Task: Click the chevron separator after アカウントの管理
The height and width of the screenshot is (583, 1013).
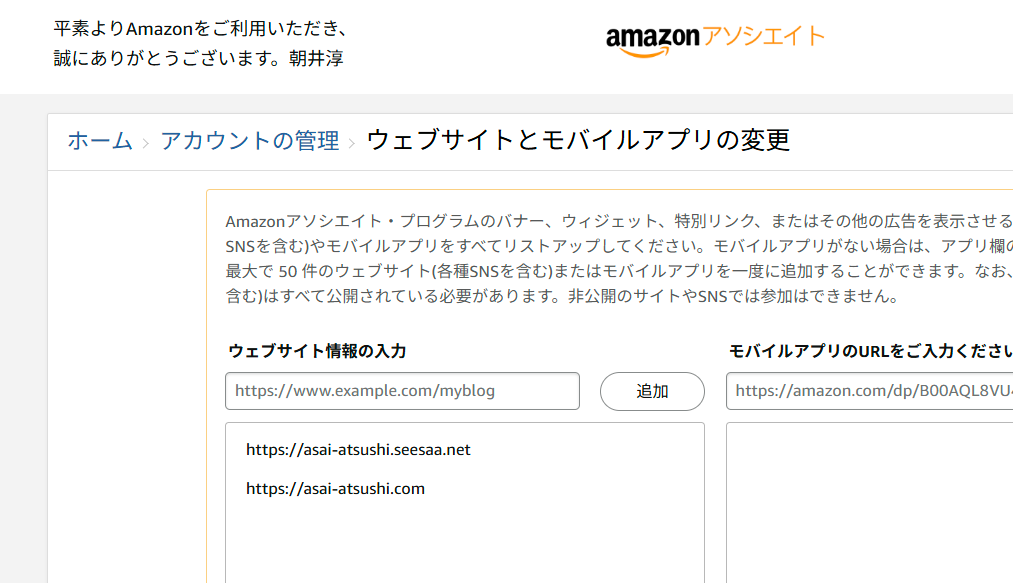Action: (352, 143)
